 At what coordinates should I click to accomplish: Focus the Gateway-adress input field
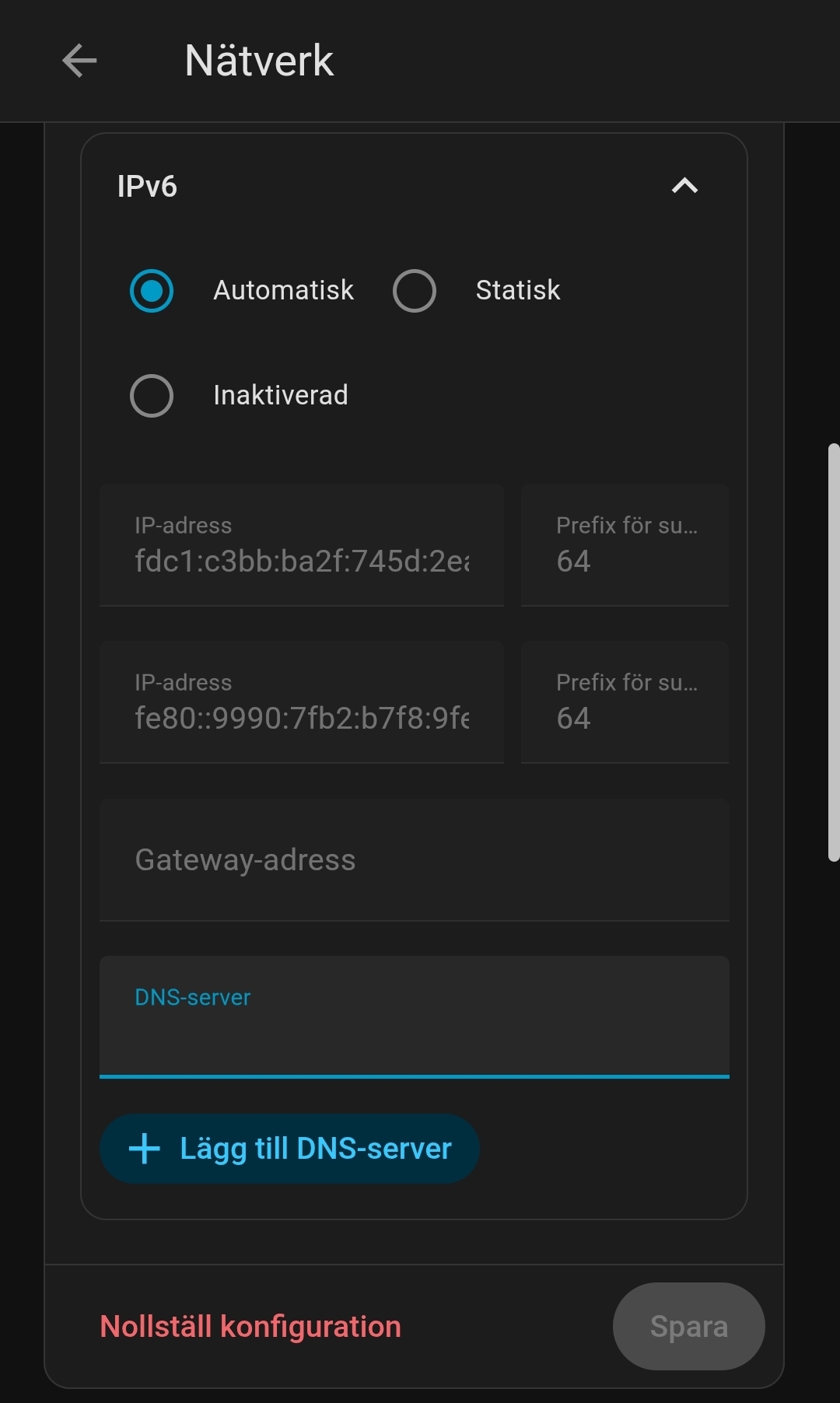click(415, 860)
